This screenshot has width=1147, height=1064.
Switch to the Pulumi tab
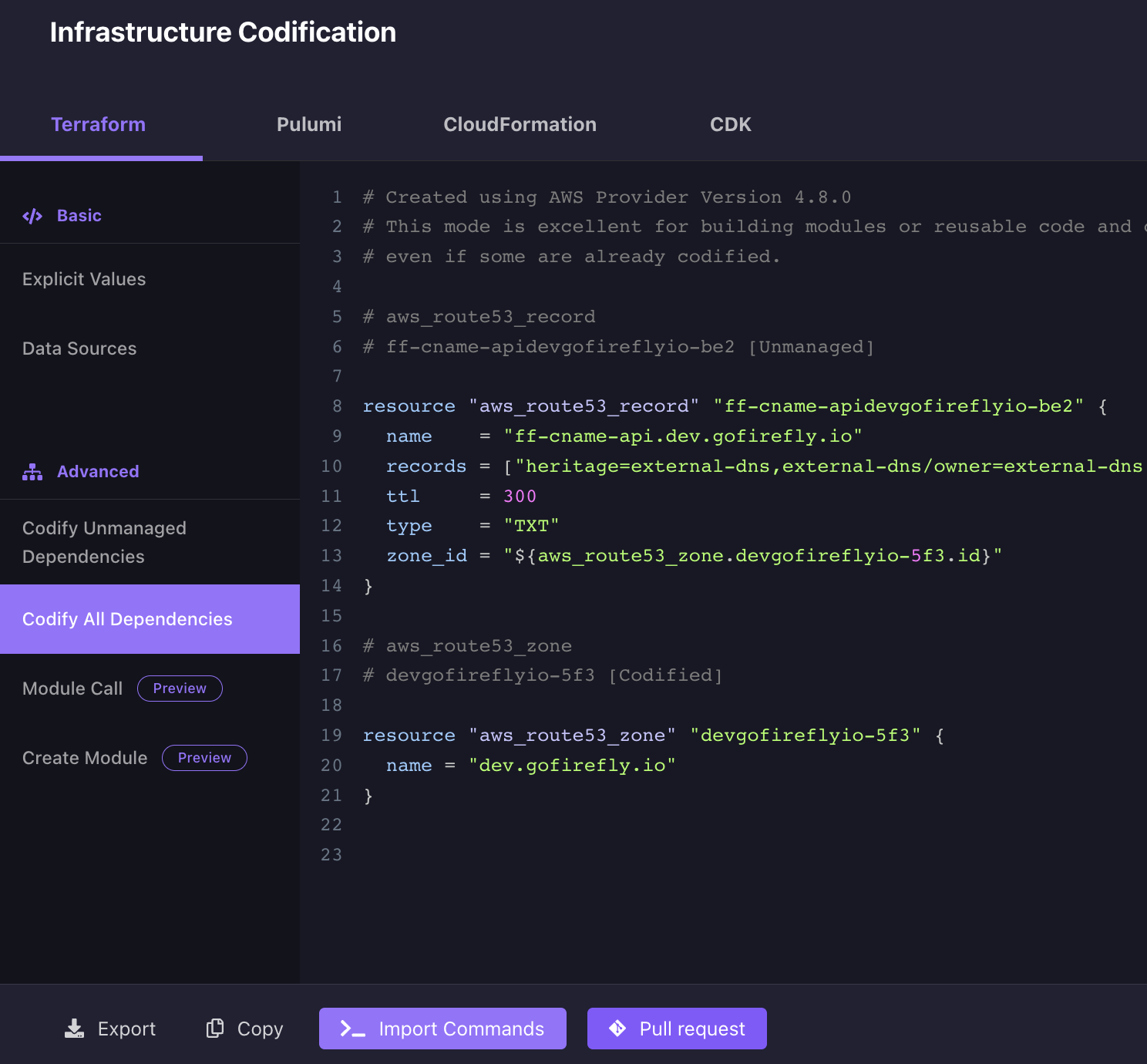point(309,125)
